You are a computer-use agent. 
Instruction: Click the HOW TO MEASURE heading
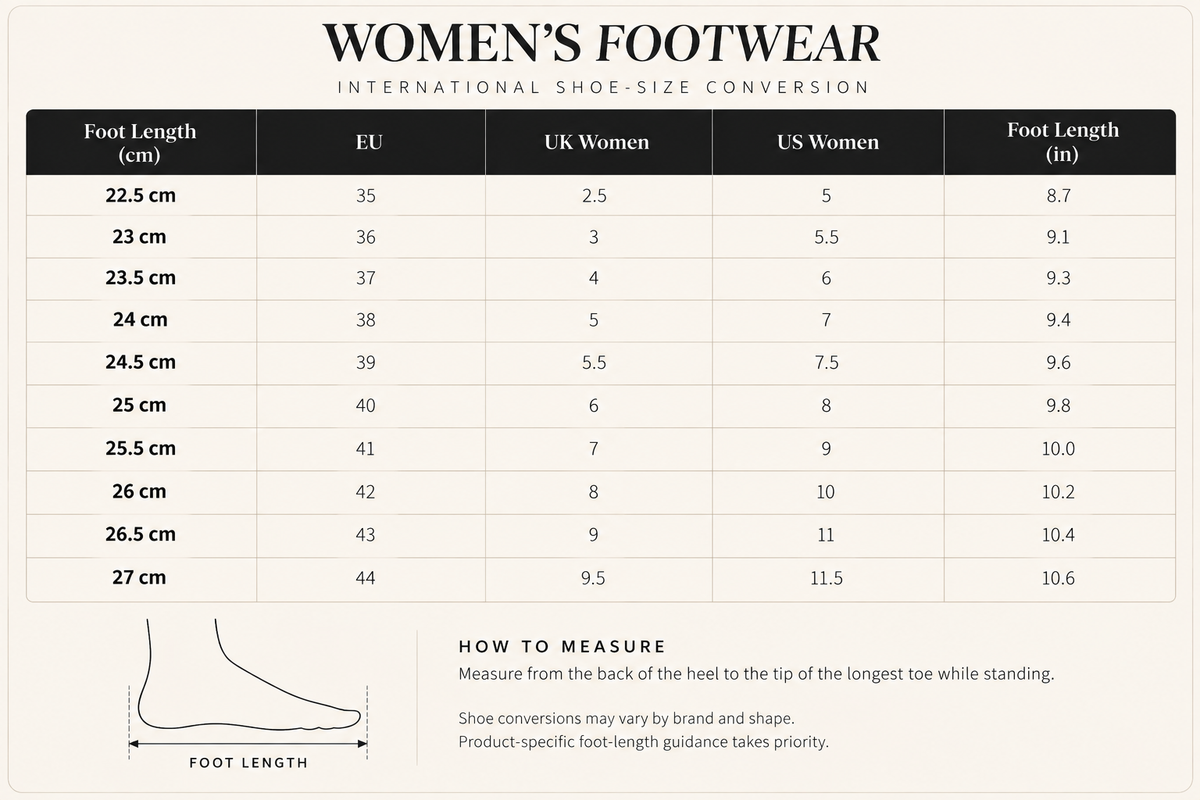point(562,647)
